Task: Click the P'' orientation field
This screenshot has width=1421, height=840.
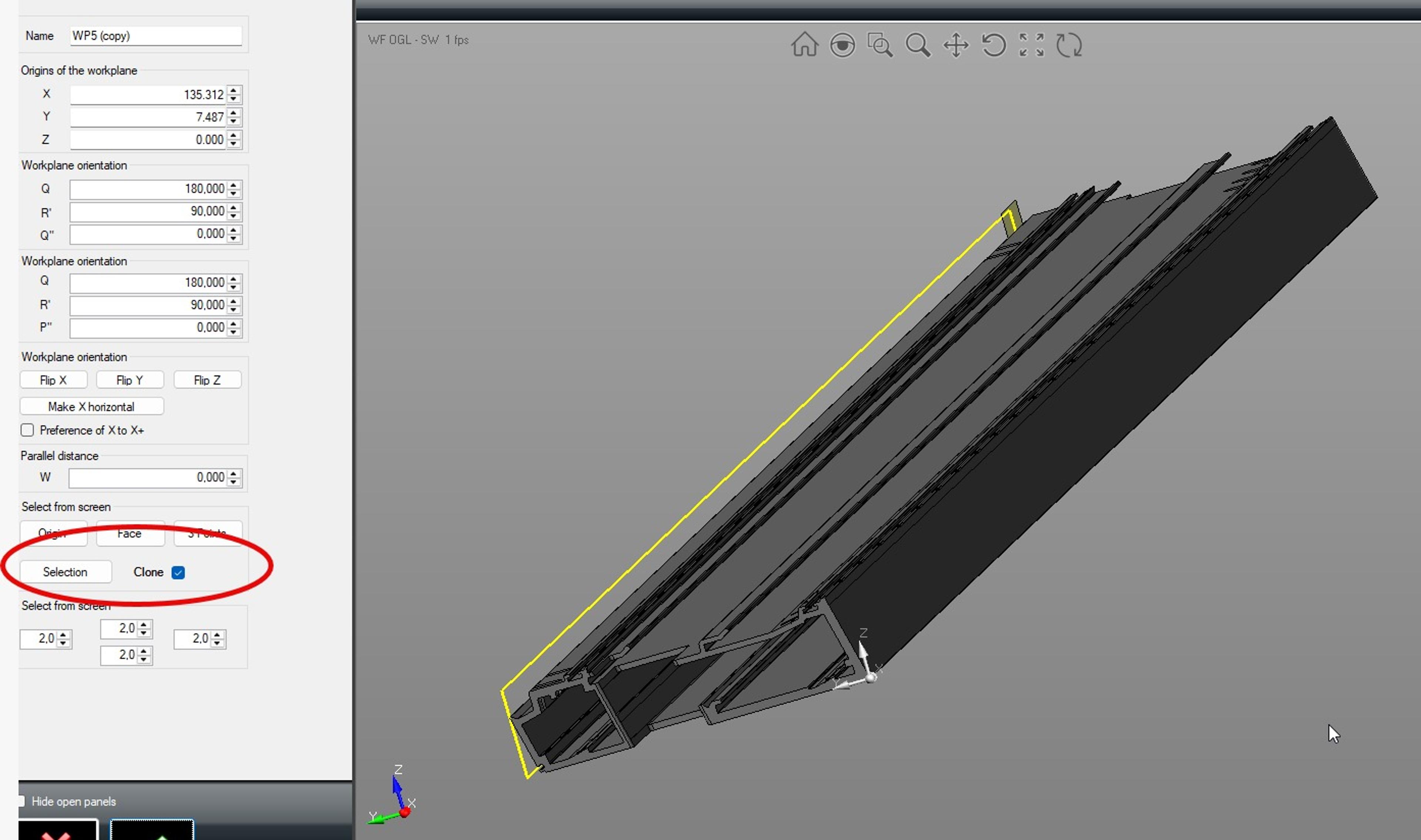Action: [148, 328]
